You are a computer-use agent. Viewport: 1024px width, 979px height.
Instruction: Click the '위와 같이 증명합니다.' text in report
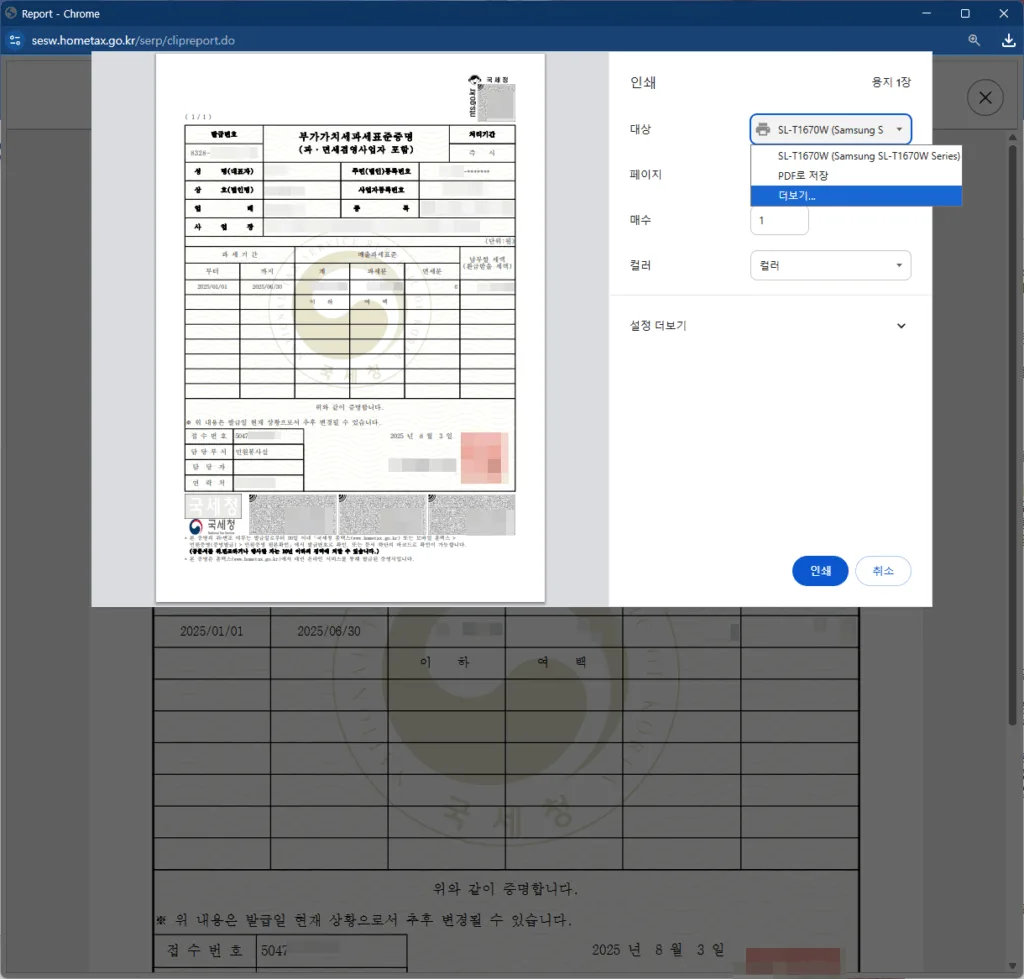pos(505,889)
